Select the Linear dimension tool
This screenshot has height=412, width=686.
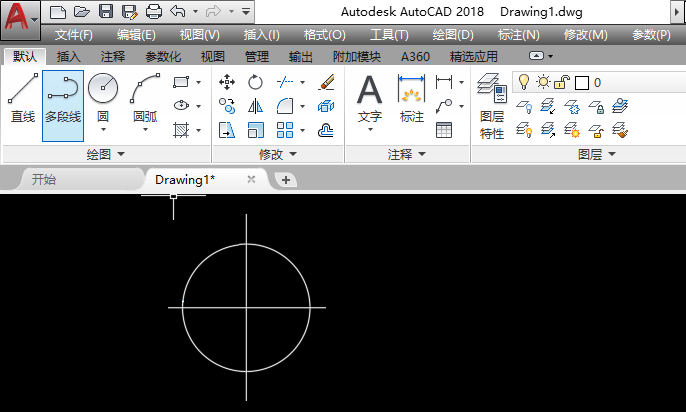[x=444, y=82]
